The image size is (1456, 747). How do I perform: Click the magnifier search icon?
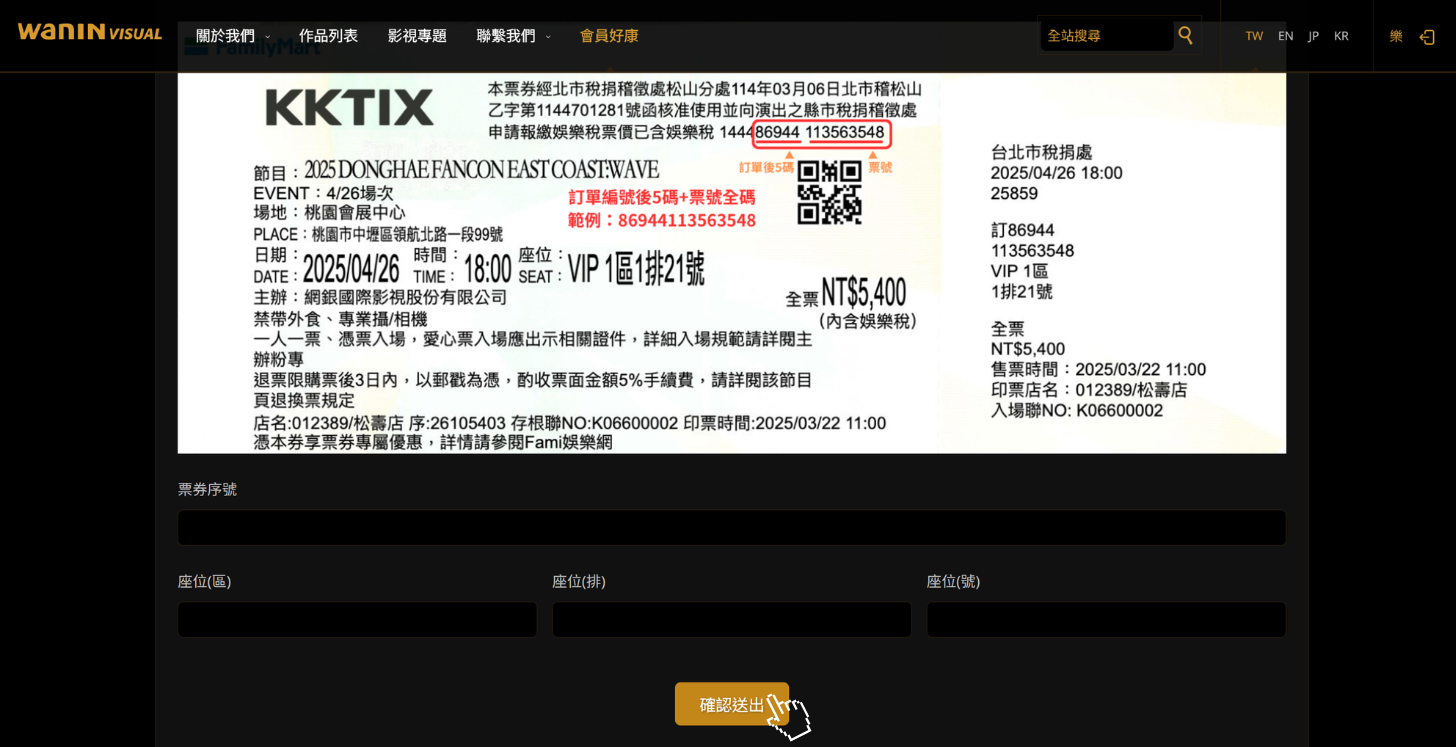tap(1185, 35)
